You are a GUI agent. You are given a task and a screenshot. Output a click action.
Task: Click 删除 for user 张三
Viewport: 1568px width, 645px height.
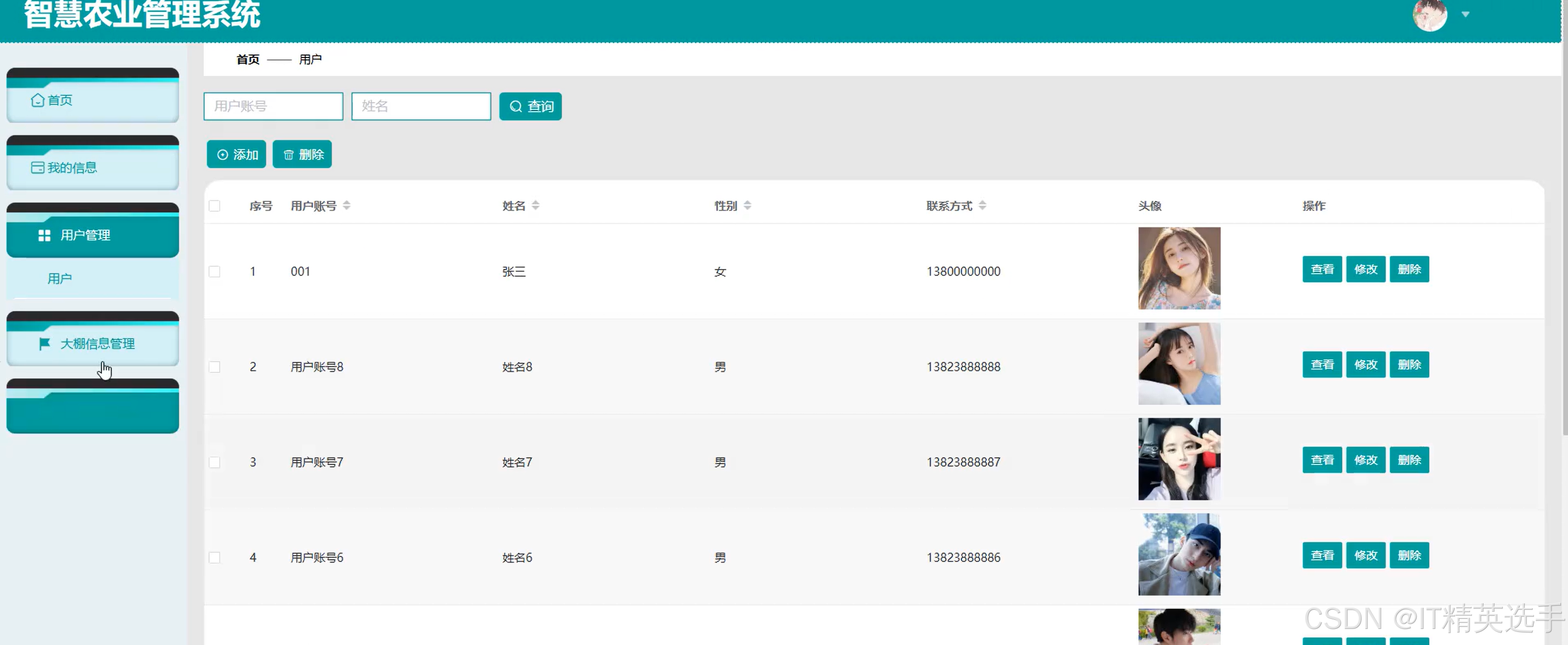[x=1409, y=270]
